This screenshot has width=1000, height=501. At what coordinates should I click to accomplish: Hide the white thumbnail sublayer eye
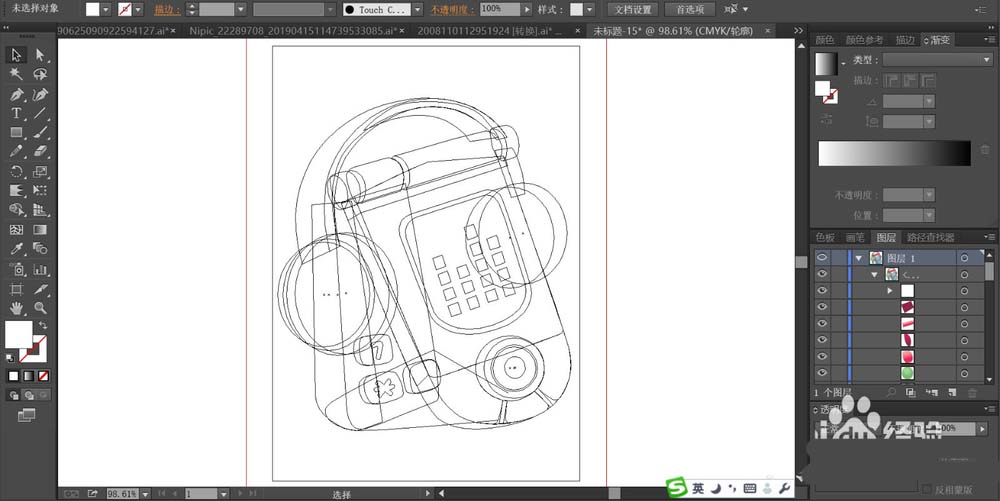pos(821,291)
